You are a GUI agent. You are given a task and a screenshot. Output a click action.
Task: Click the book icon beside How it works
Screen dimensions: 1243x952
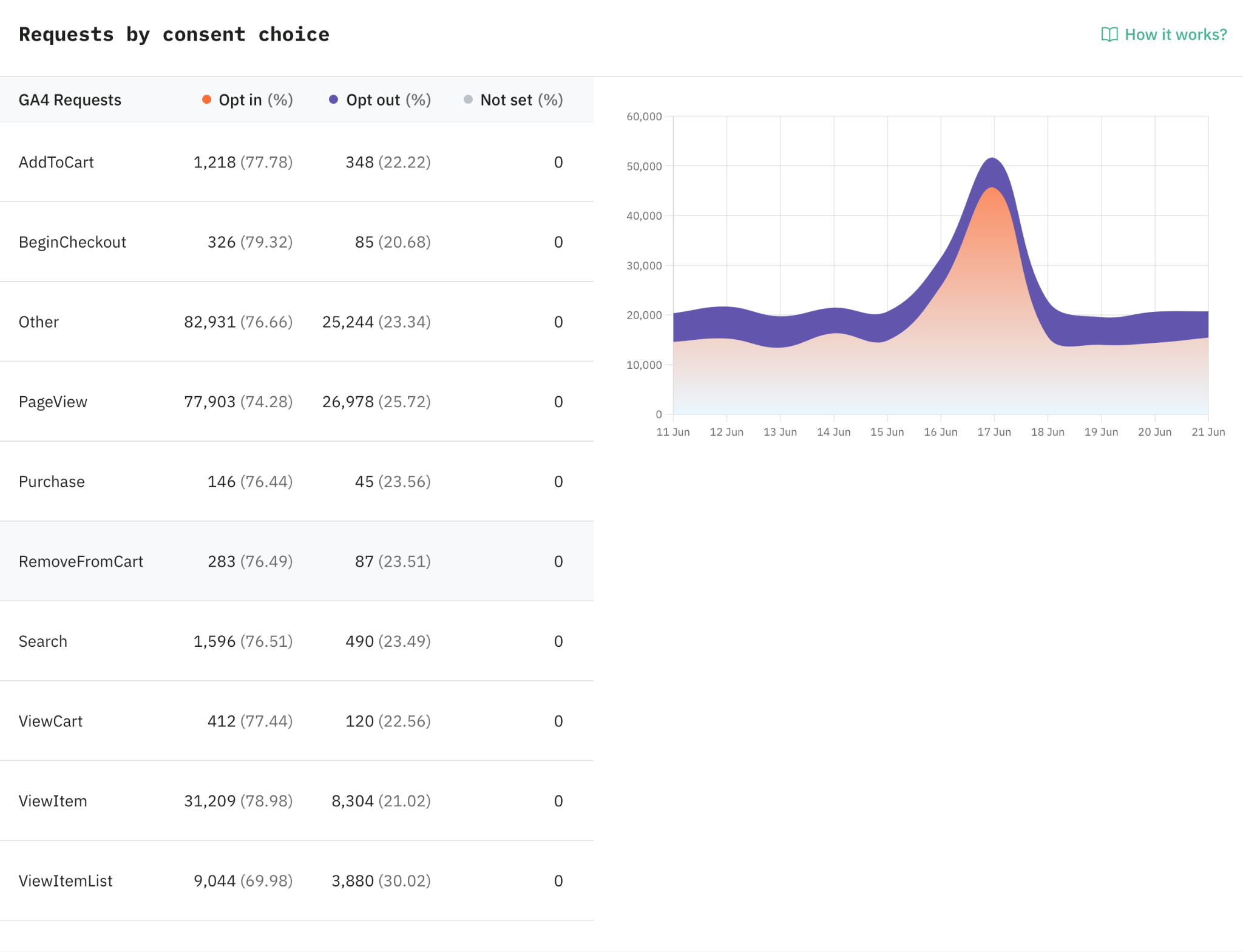click(x=1109, y=35)
